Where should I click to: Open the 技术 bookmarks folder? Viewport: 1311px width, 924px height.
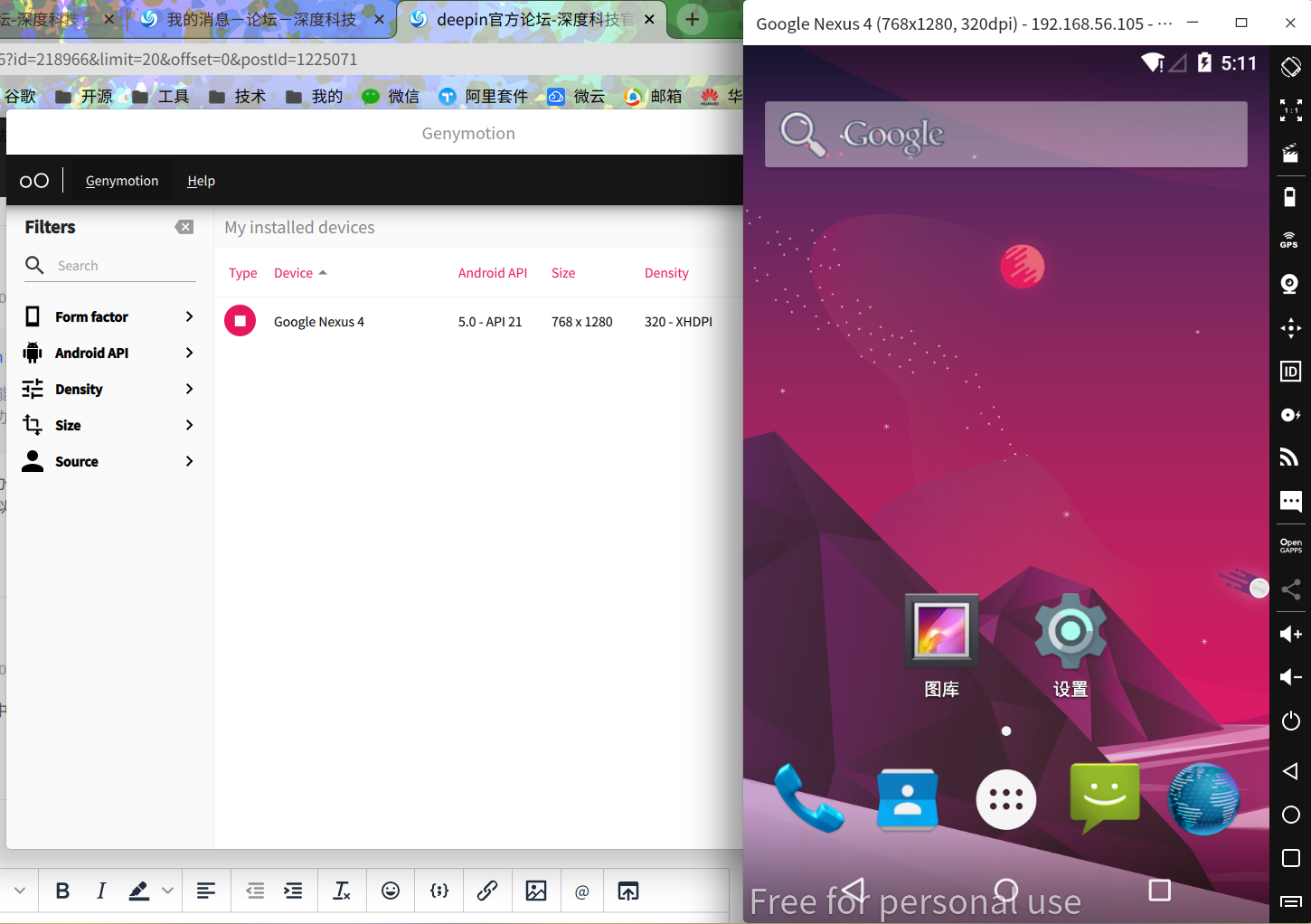[x=238, y=96]
